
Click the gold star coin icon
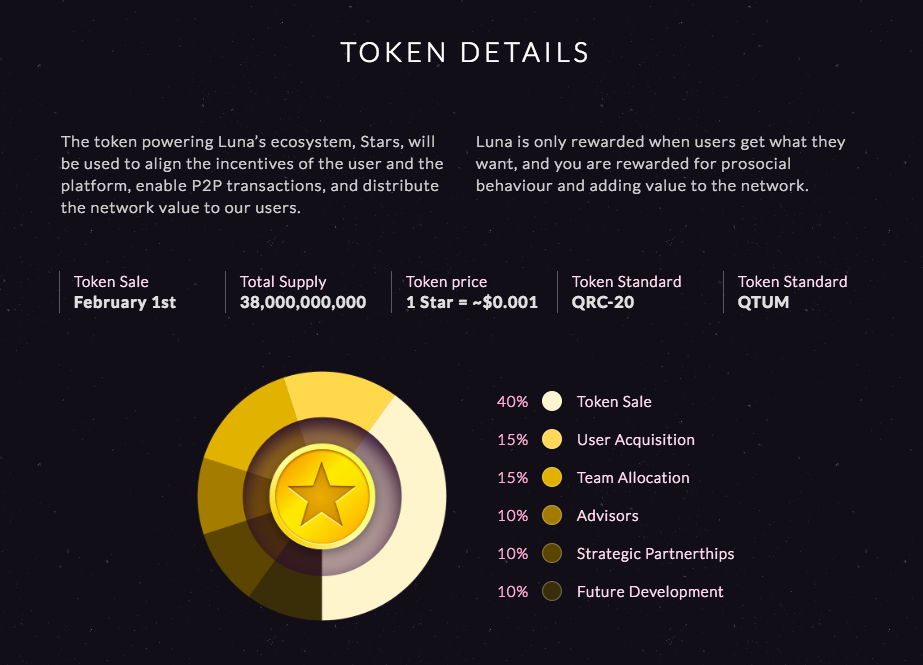[322, 496]
